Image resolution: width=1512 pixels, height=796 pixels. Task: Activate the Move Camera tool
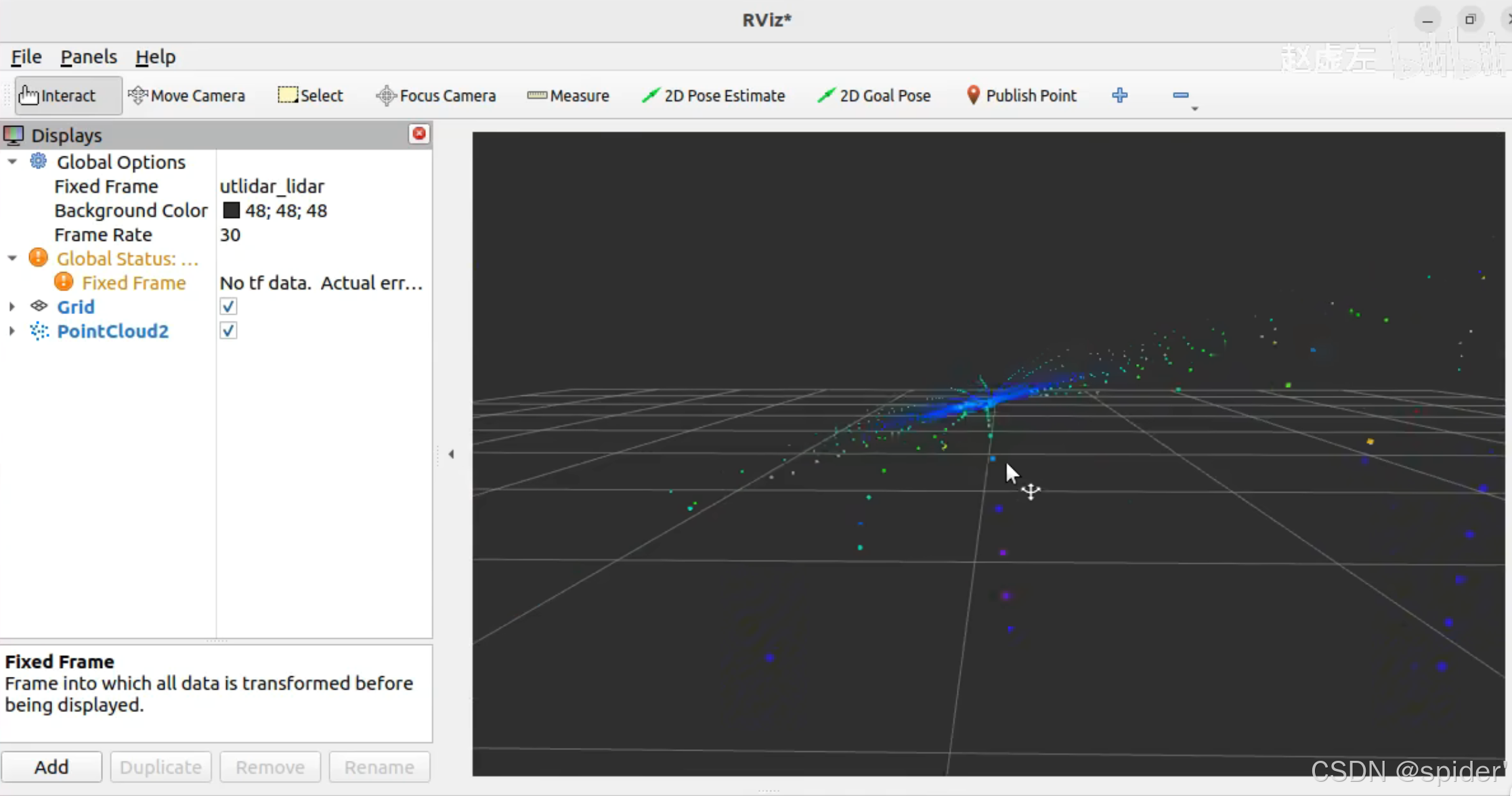187,95
